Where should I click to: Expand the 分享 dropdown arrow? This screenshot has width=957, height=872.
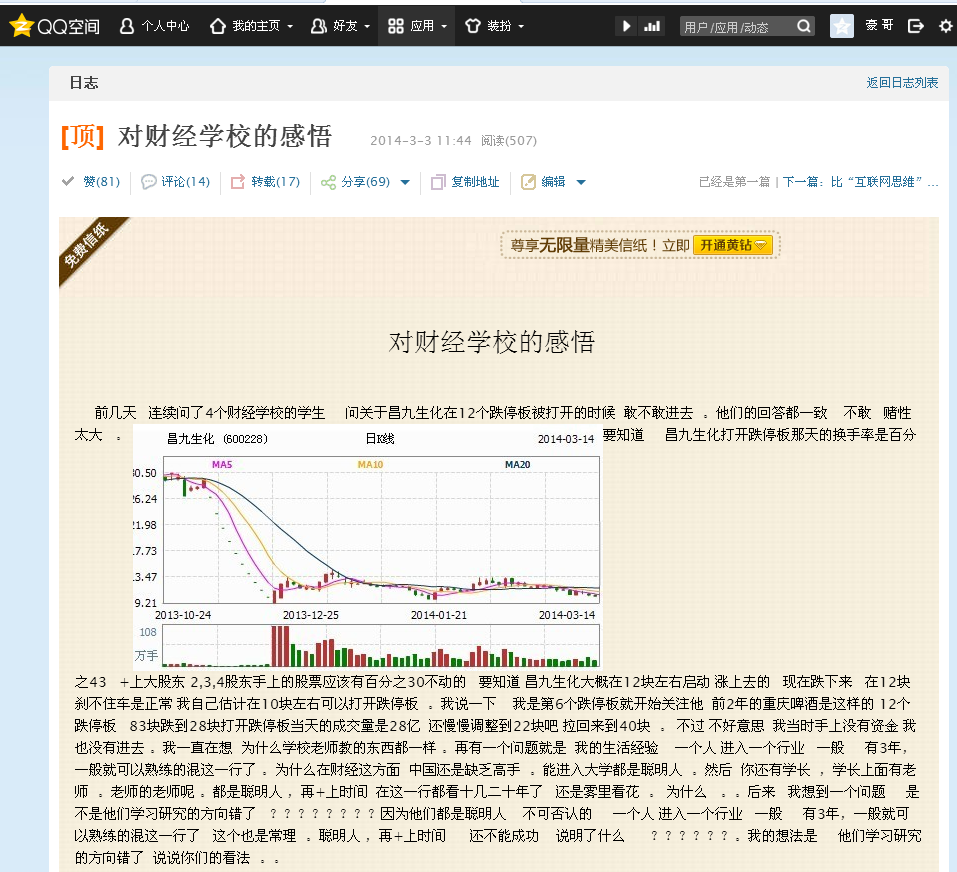(x=404, y=182)
